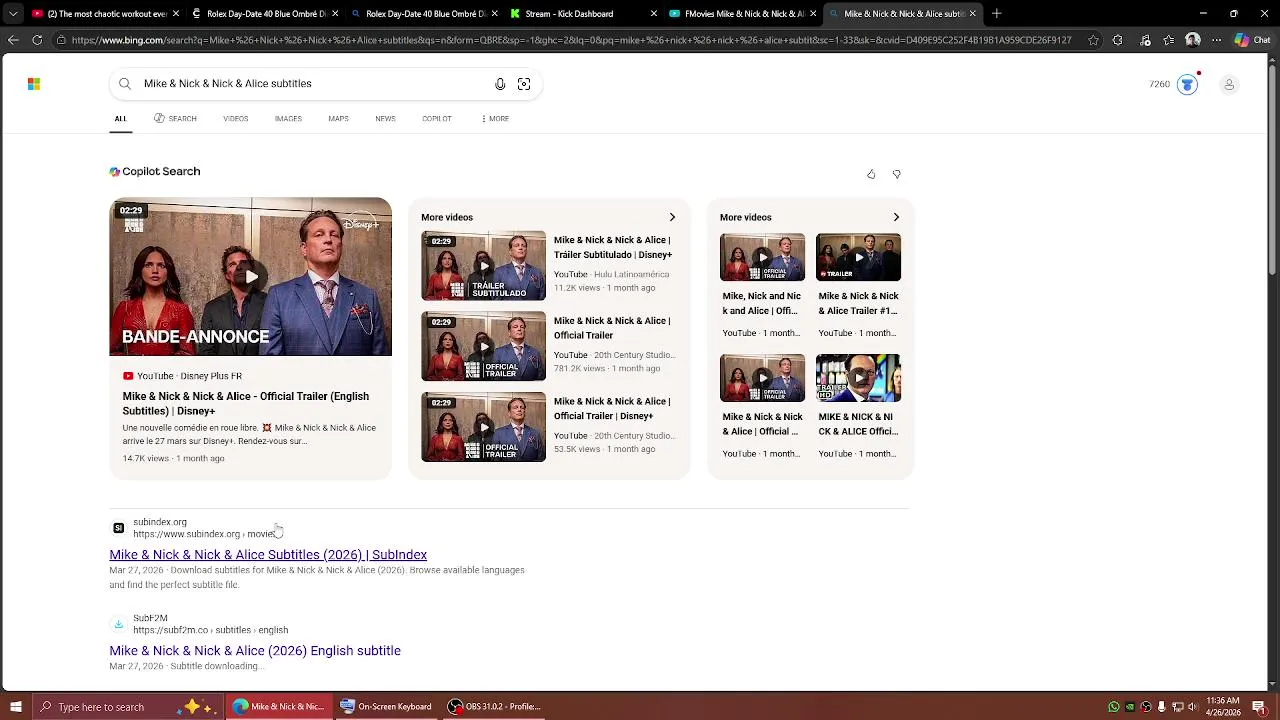Screen dimensions: 1280x720
Task: Play the main BANDE-ANNONCE video
Action: [251, 277]
